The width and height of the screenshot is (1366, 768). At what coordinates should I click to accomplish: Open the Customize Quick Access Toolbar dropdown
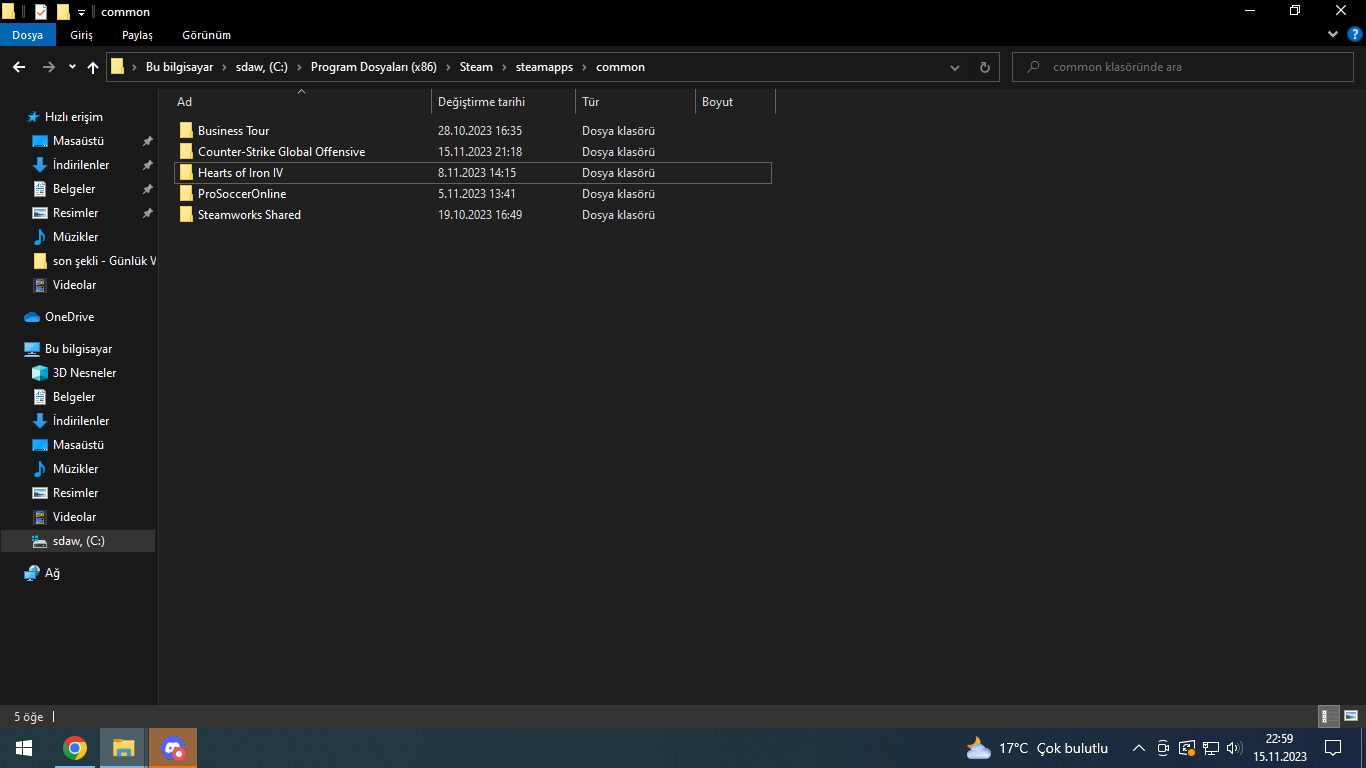(x=81, y=13)
